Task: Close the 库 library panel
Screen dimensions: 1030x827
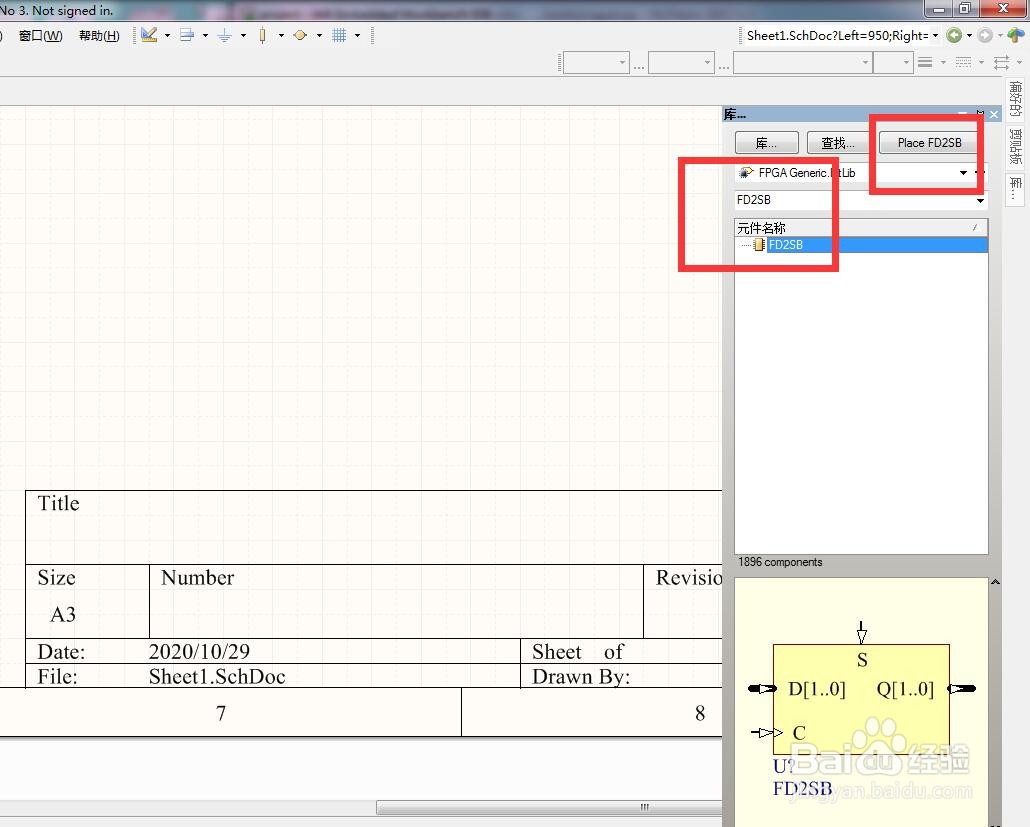Action: (994, 114)
